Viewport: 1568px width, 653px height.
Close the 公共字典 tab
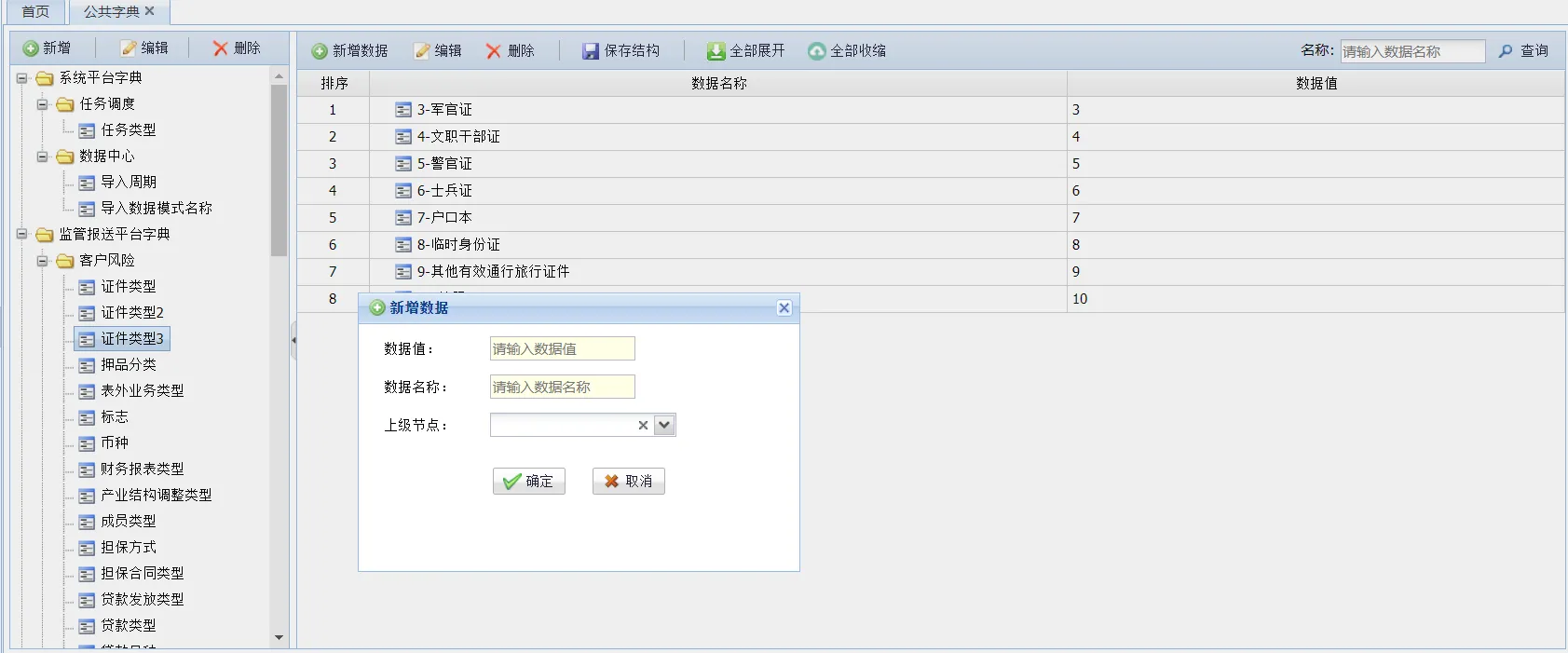point(150,11)
